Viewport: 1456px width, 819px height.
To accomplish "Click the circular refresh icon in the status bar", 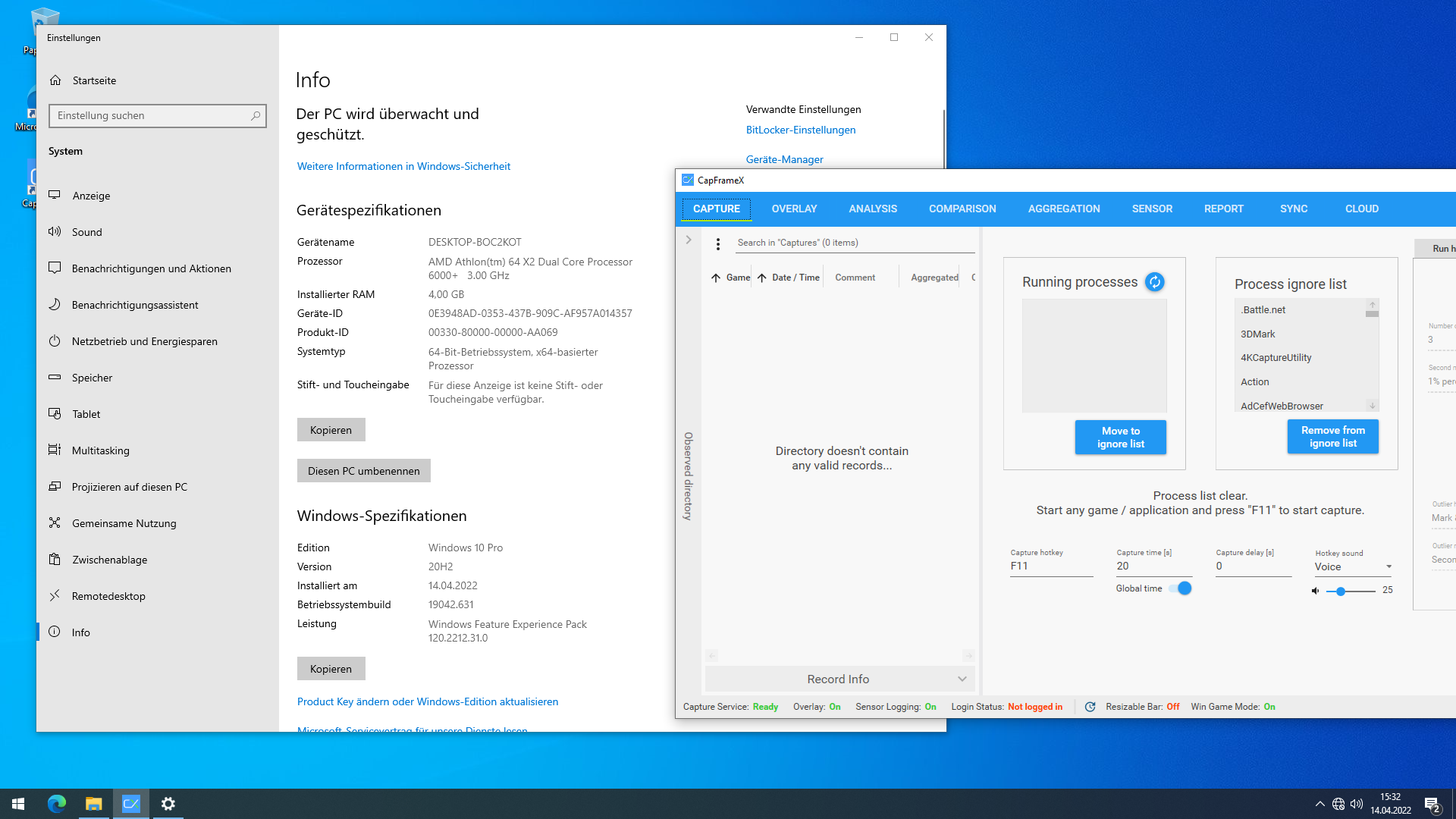I will pyautogui.click(x=1090, y=706).
